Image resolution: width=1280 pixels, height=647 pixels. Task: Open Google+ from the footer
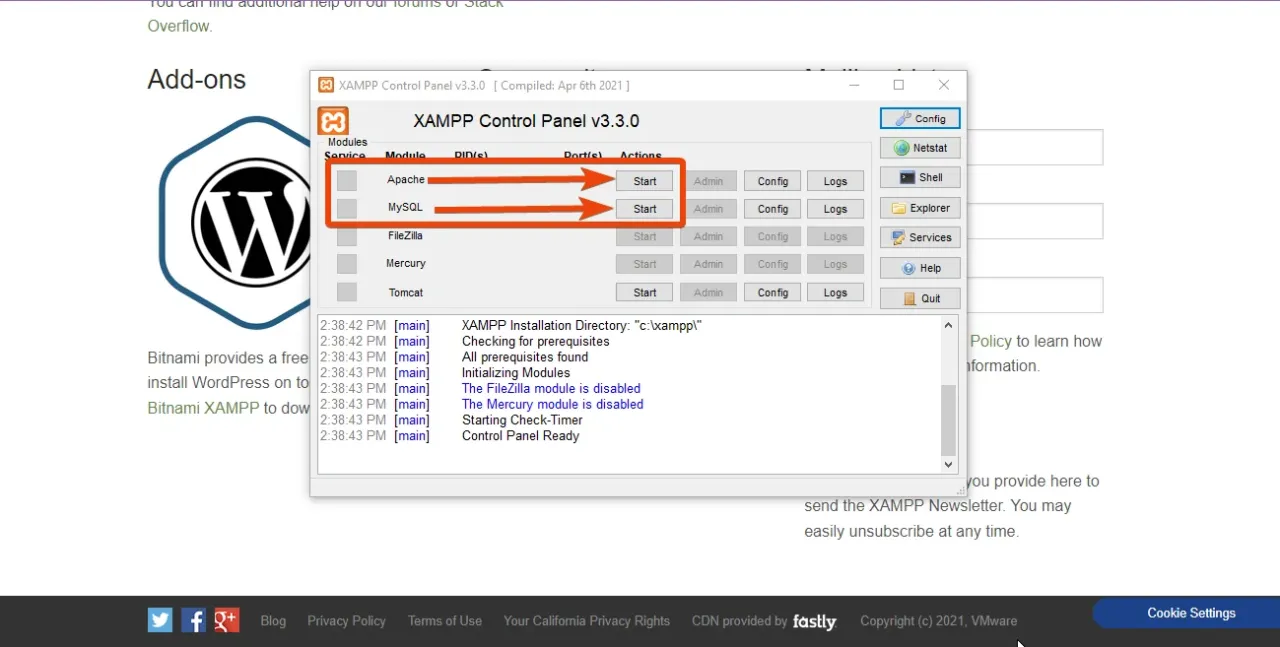pos(226,620)
